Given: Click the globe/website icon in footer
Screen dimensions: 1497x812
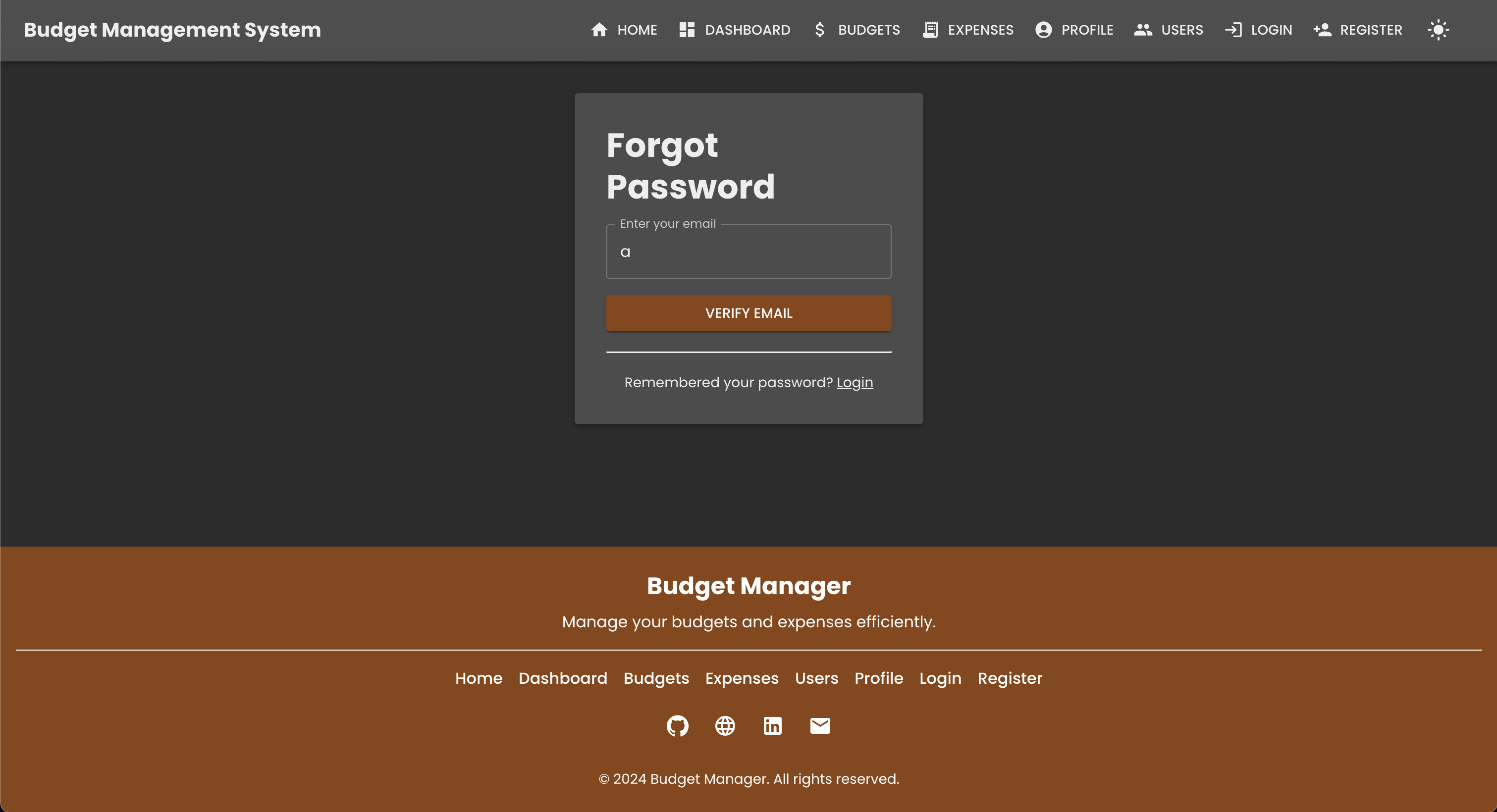Looking at the screenshot, I should [725, 726].
